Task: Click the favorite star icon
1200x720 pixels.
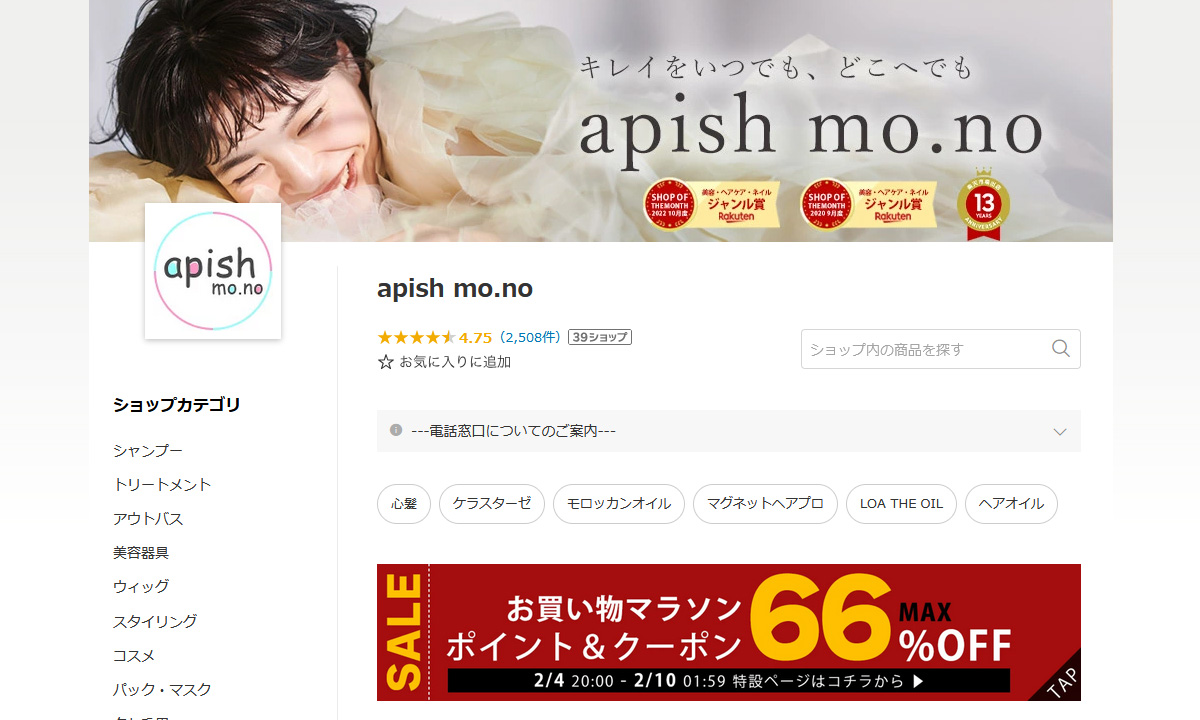Action: 386,362
